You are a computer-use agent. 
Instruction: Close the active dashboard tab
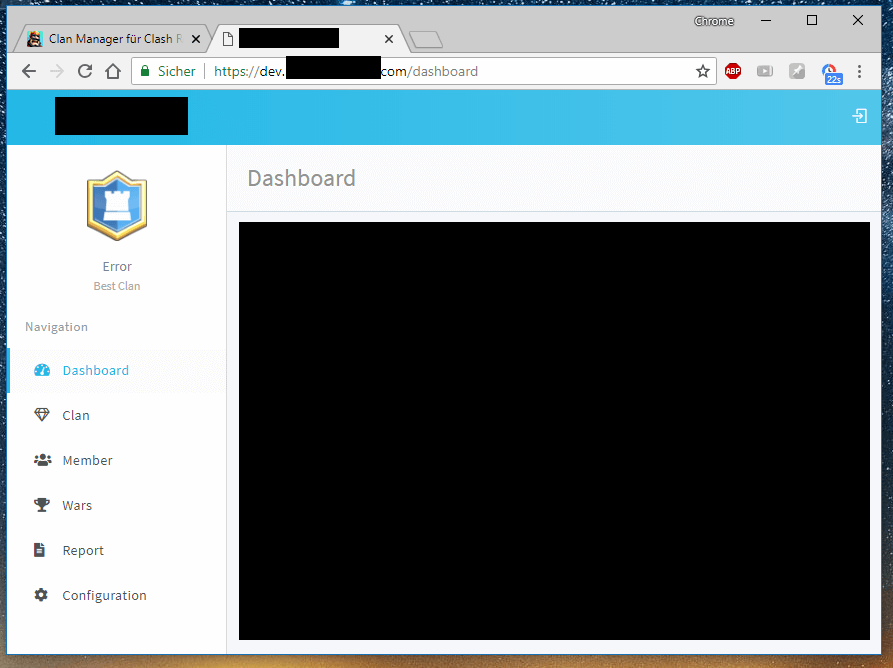pyautogui.click(x=389, y=39)
